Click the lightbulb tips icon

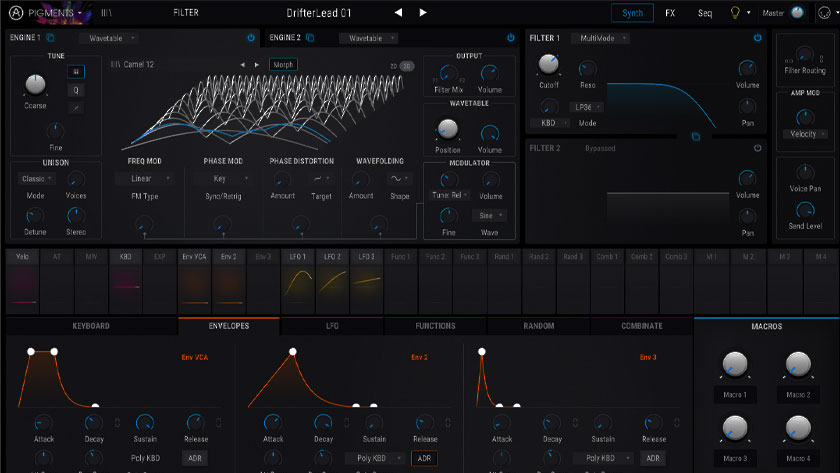coord(734,13)
